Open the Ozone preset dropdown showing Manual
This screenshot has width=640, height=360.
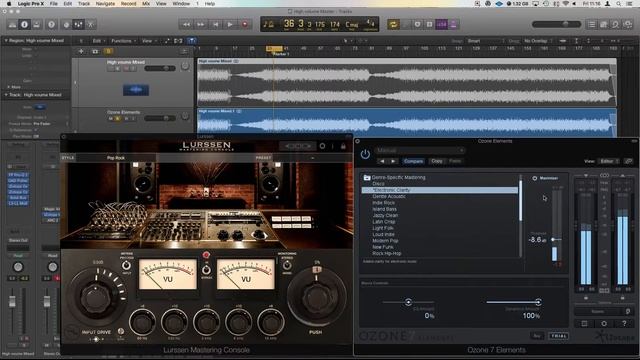420,150
